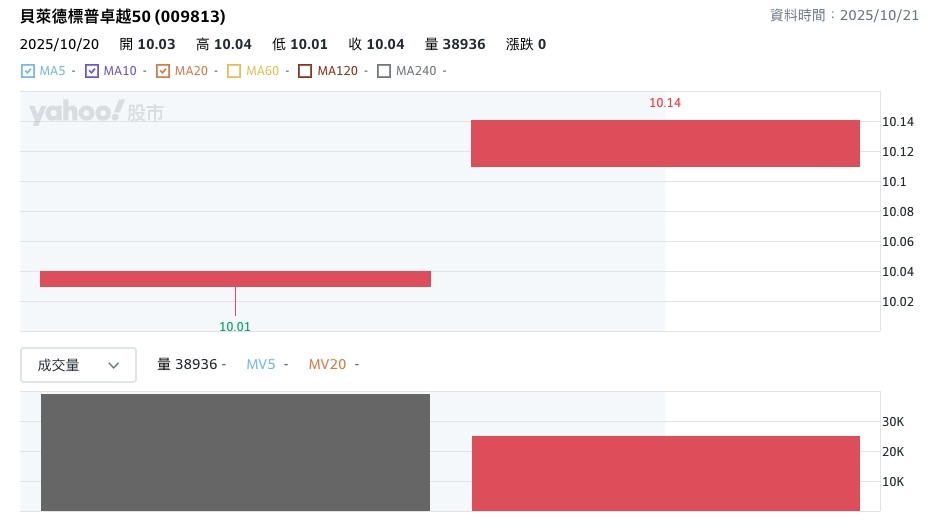Click the Yahoo 股市 watermark logo
This screenshot has width=932, height=526.
coord(96,113)
